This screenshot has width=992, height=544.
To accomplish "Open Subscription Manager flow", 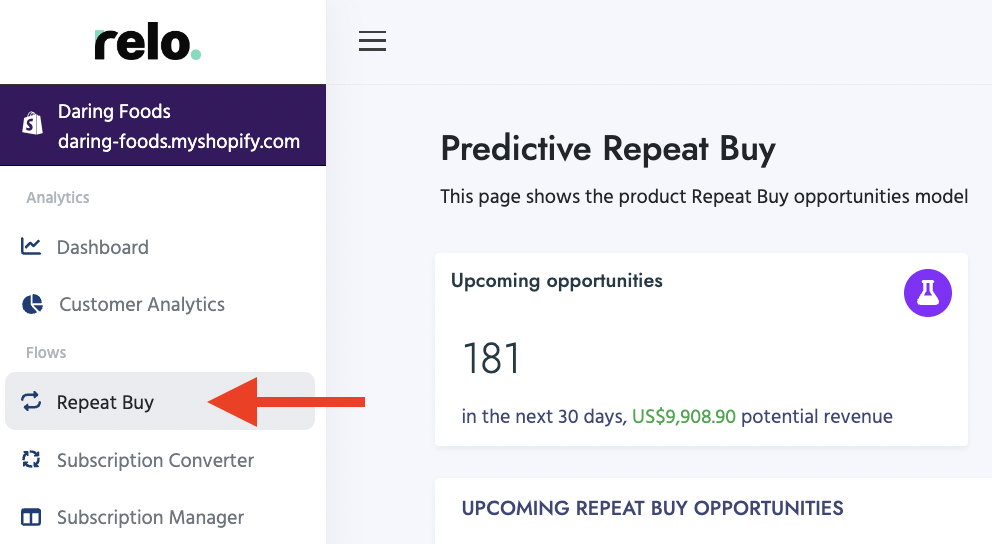I will point(150,517).
